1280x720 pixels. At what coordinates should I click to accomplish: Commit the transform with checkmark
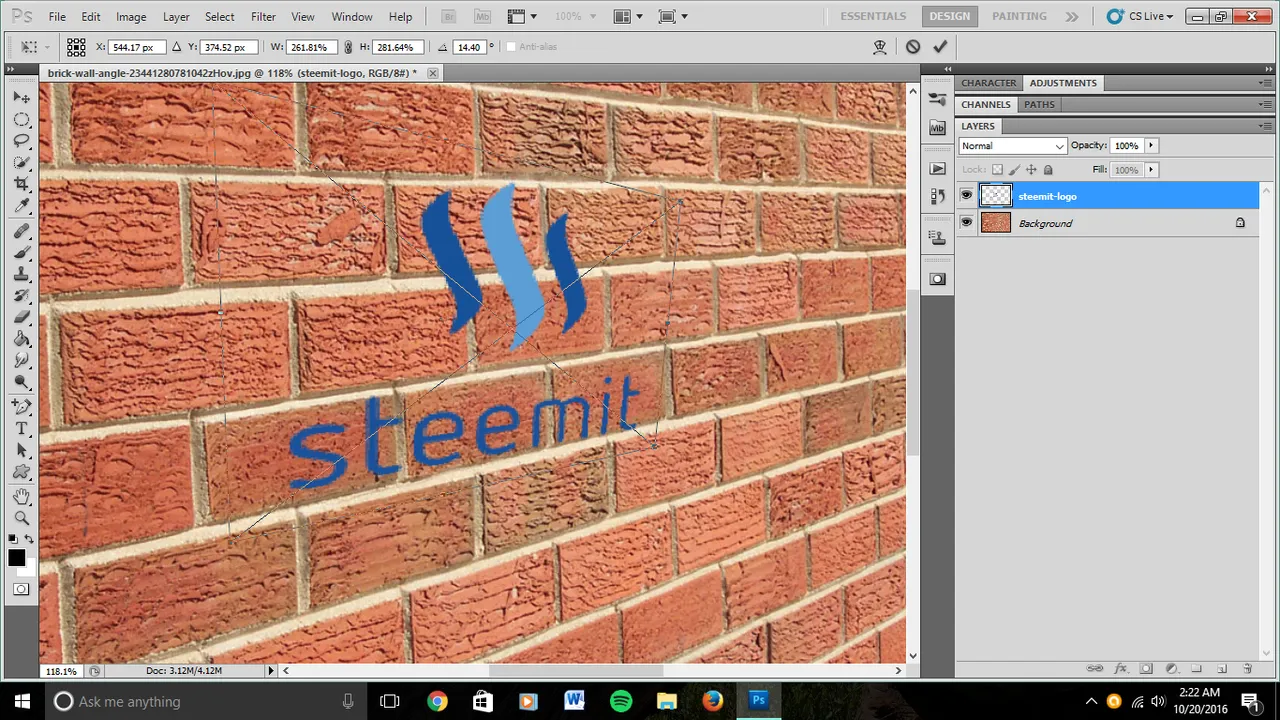939,47
